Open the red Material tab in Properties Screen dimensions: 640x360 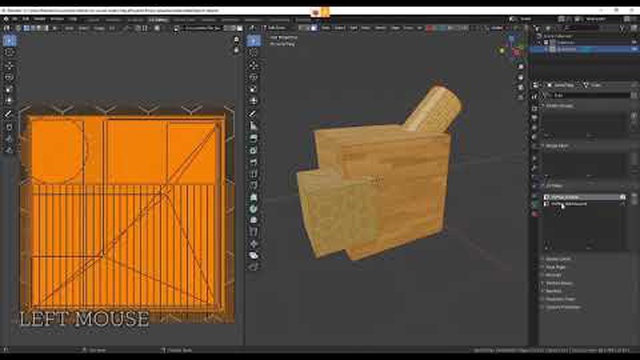tap(535, 213)
